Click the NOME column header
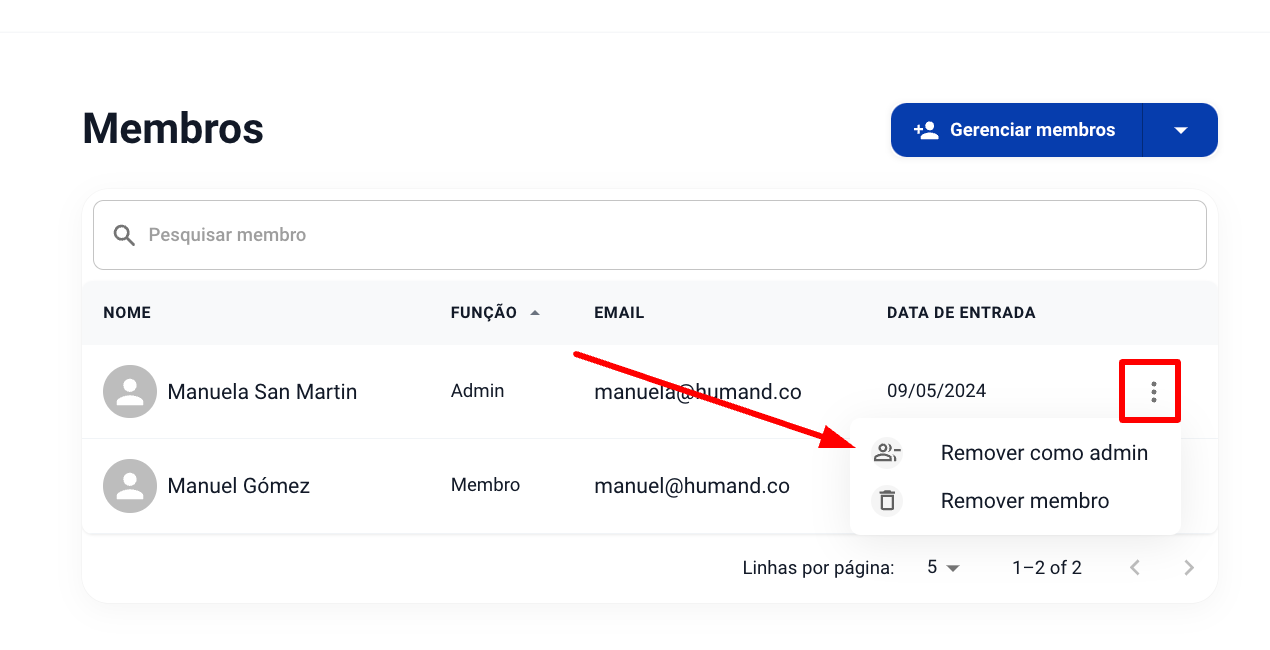 127,313
